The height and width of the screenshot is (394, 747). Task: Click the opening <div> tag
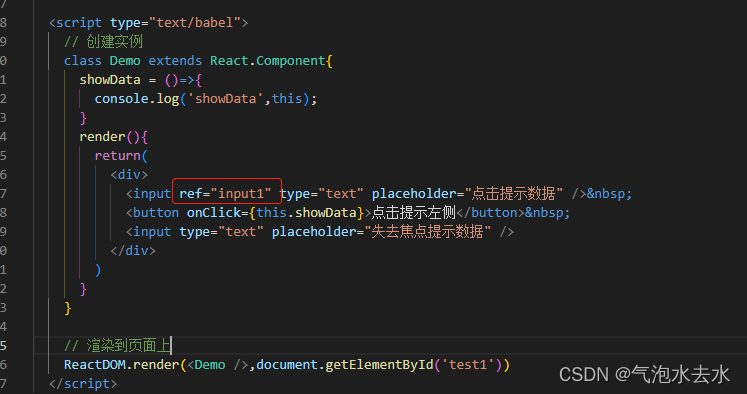click(x=129, y=175)
